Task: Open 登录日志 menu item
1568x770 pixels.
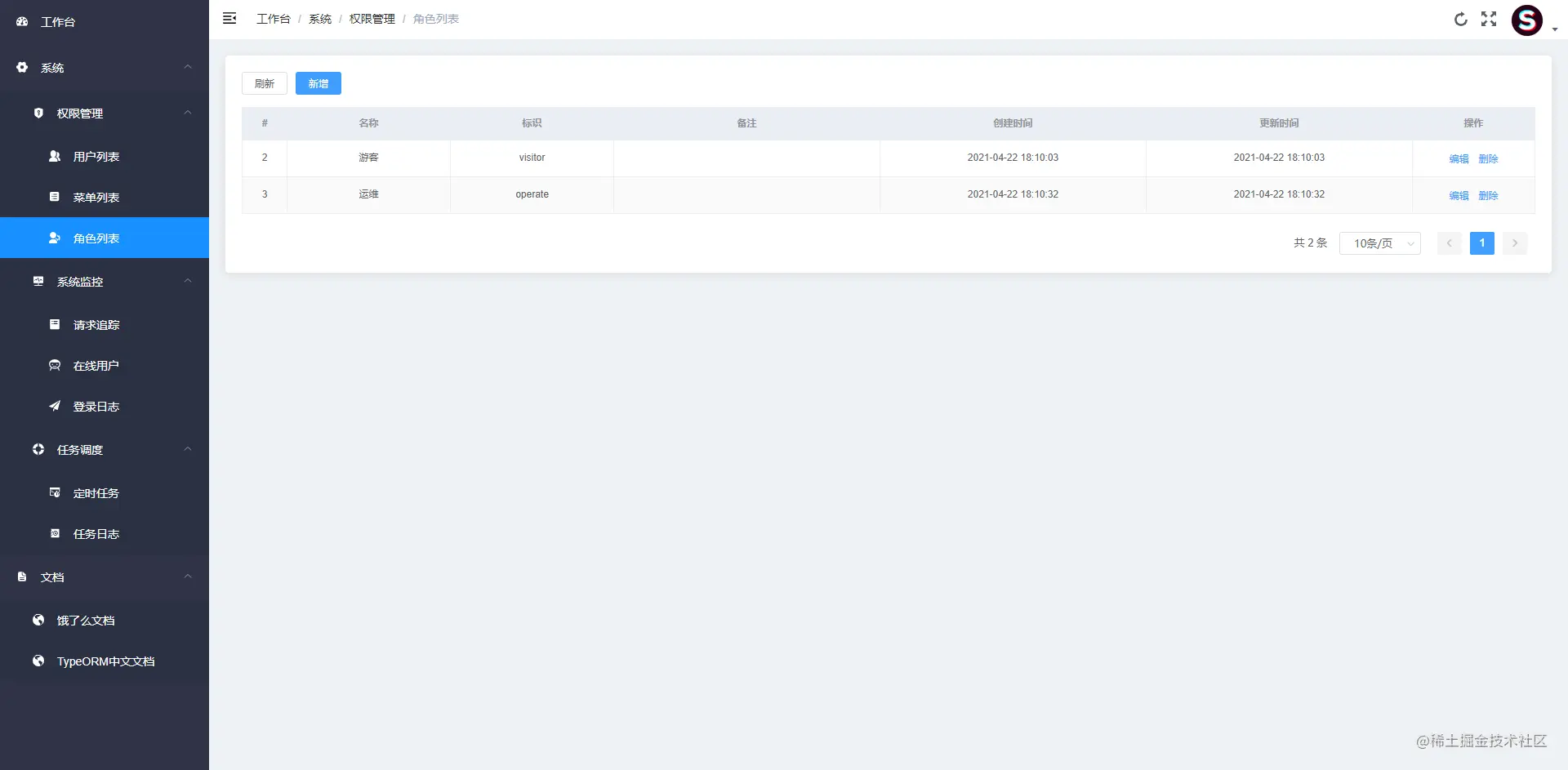Action: point(105,406)
